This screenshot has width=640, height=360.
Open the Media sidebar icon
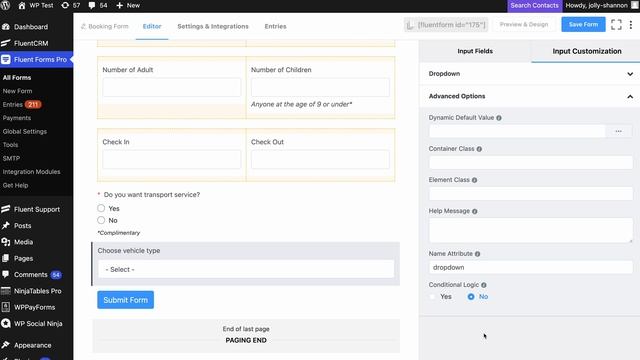coord(6,242)
